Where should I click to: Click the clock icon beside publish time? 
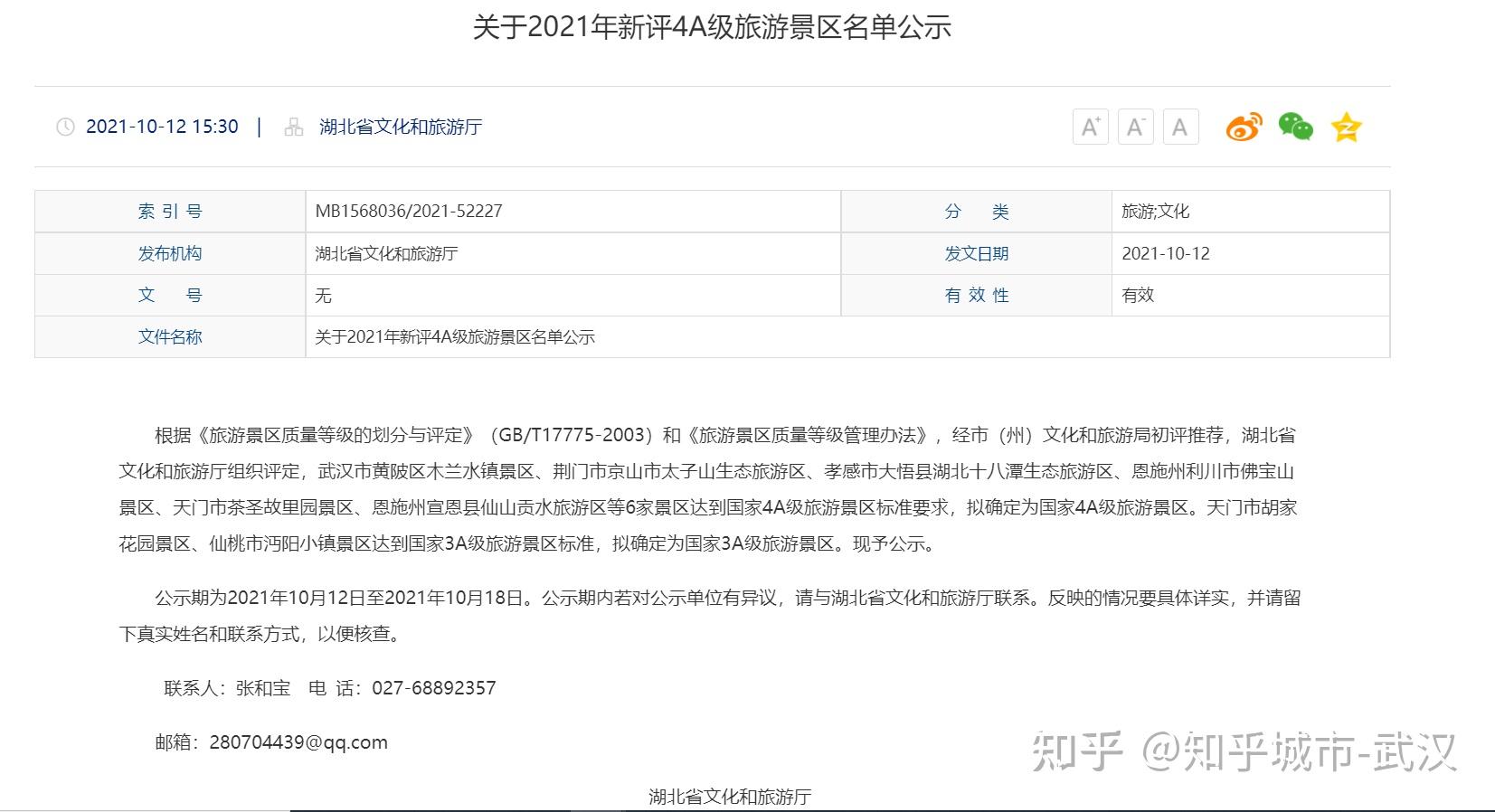click(65, 127)
